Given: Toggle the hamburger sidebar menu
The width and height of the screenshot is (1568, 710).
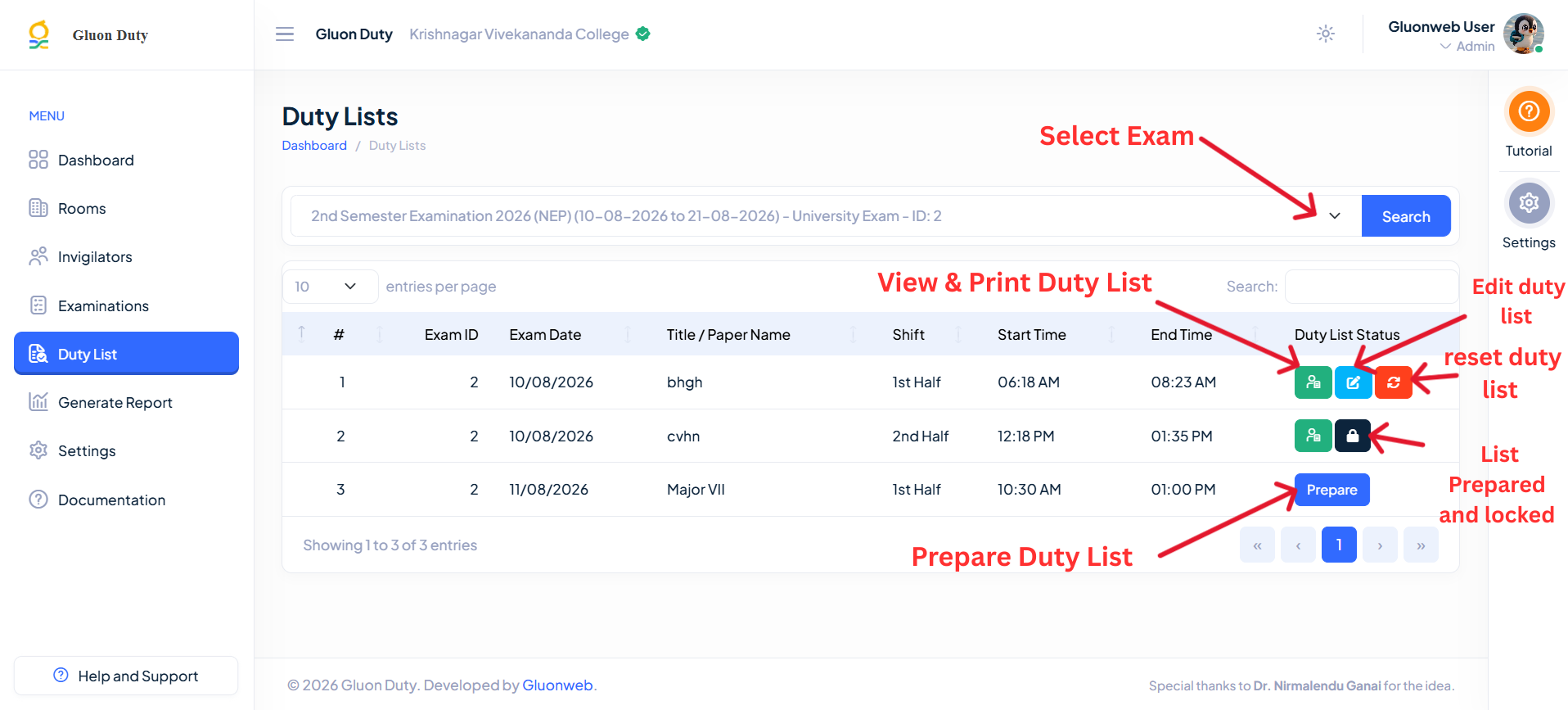Looking at the screenshot, I should 285,34.
